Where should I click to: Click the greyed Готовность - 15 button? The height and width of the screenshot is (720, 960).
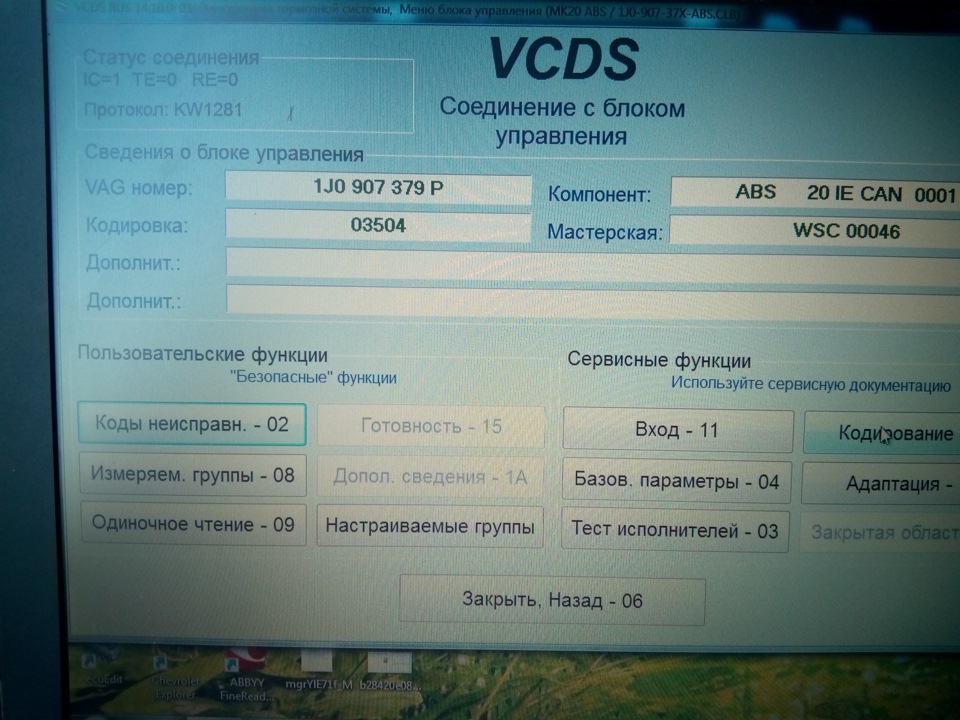coord(431,426)
